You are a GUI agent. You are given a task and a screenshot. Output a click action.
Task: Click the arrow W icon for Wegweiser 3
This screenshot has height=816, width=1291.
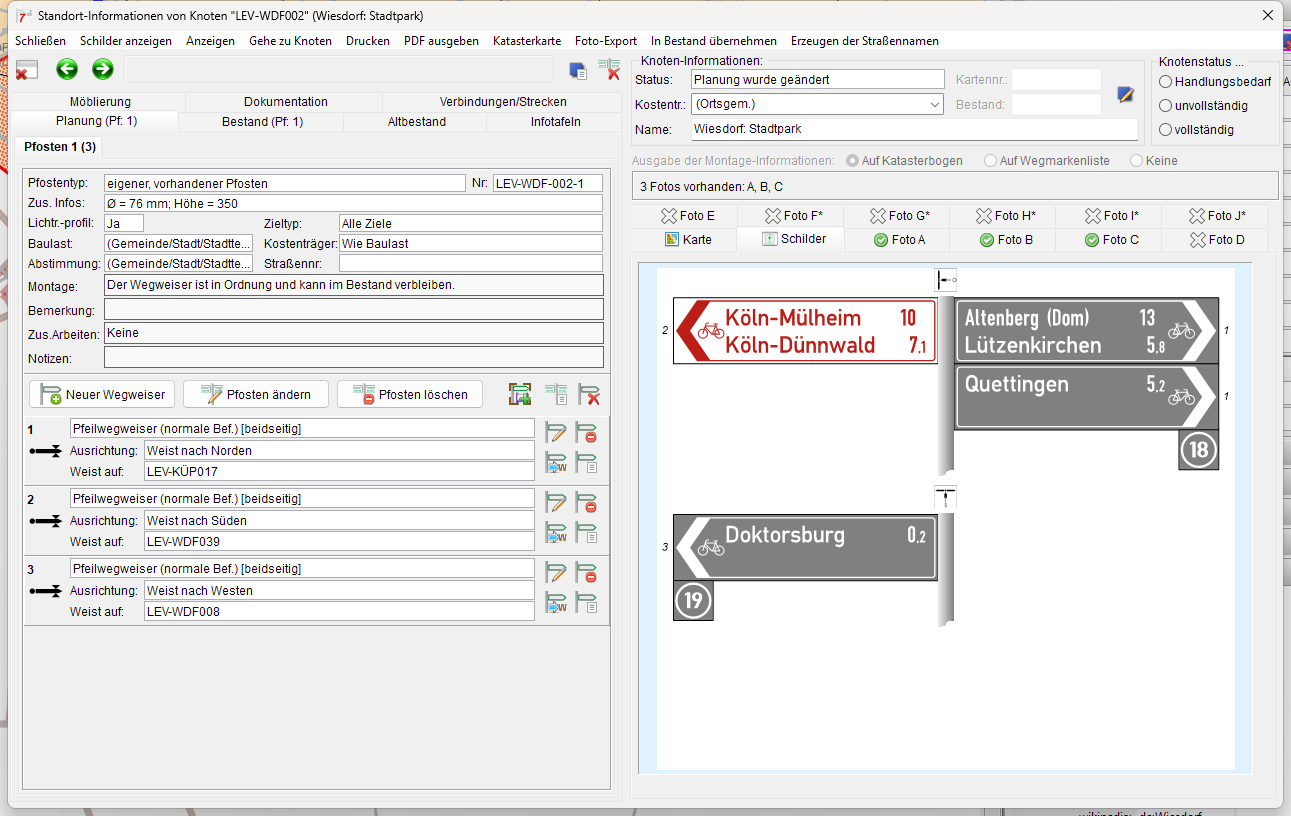(x=556, y=603)
